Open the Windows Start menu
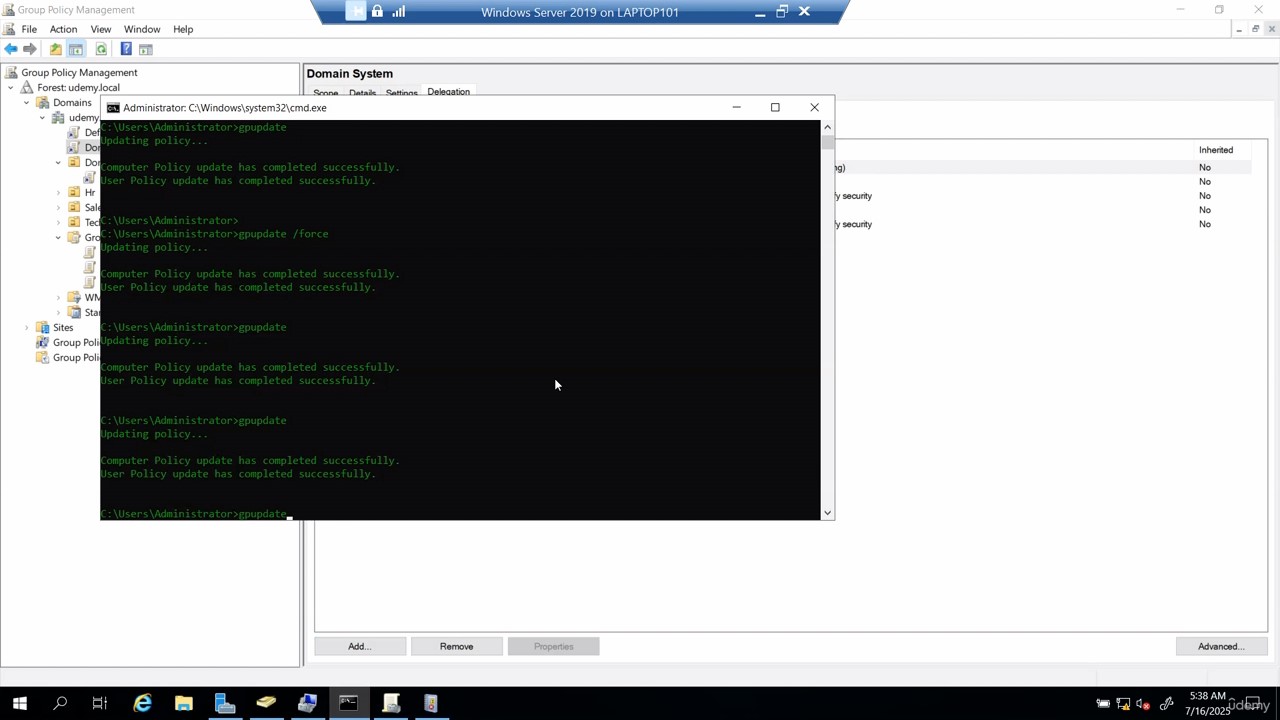Viewport: 1280px width, 720px height. (x=19, y=703)
